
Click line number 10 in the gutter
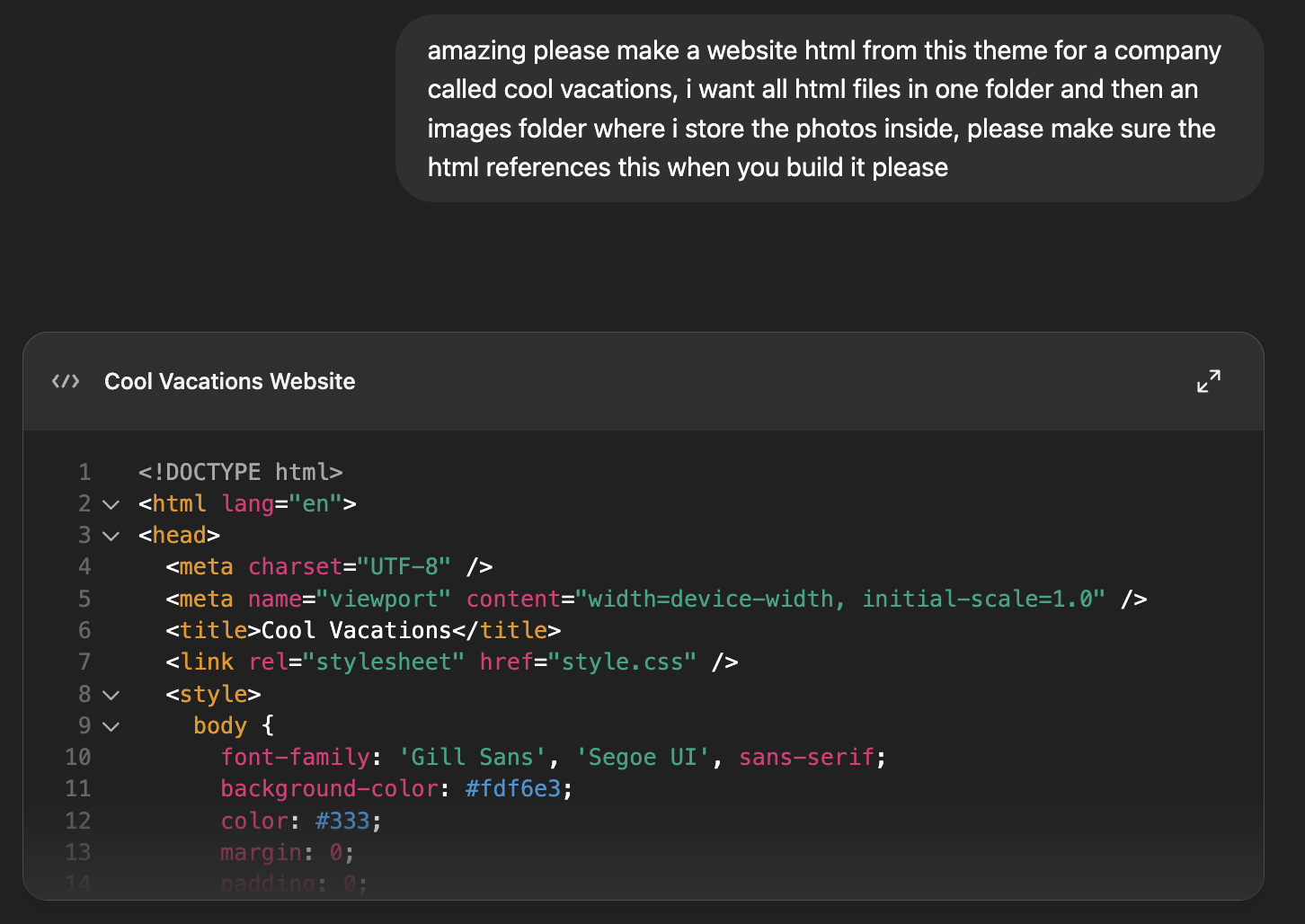[x=78, y=757]
